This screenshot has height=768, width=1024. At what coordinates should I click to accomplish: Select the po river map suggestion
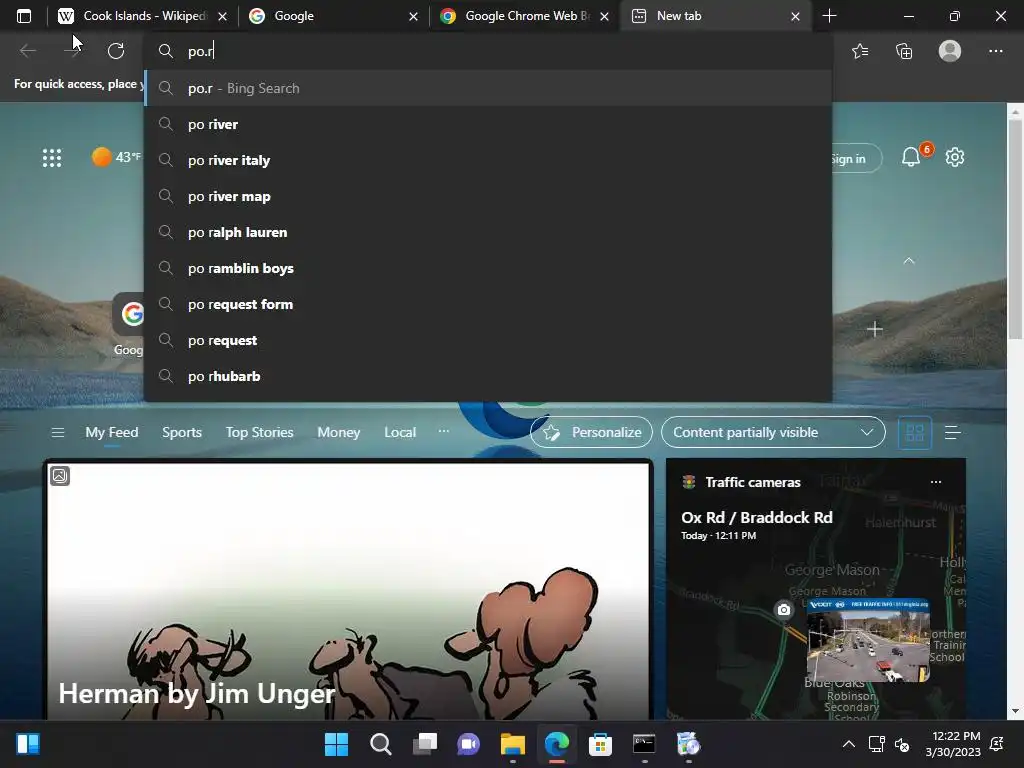tap(488, 196)
